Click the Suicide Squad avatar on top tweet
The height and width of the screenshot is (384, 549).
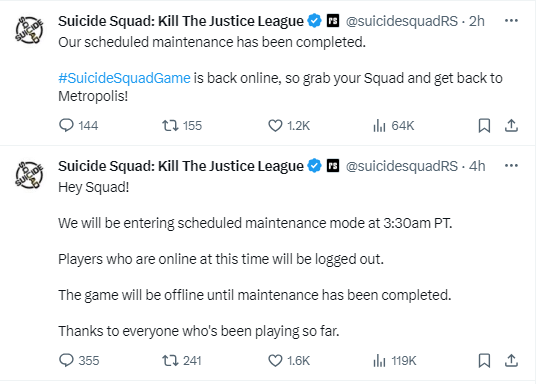click(x=29, y=30)
